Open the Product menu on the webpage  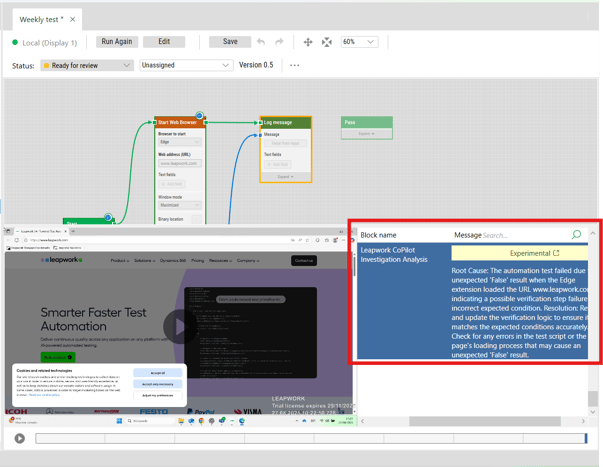120,260
